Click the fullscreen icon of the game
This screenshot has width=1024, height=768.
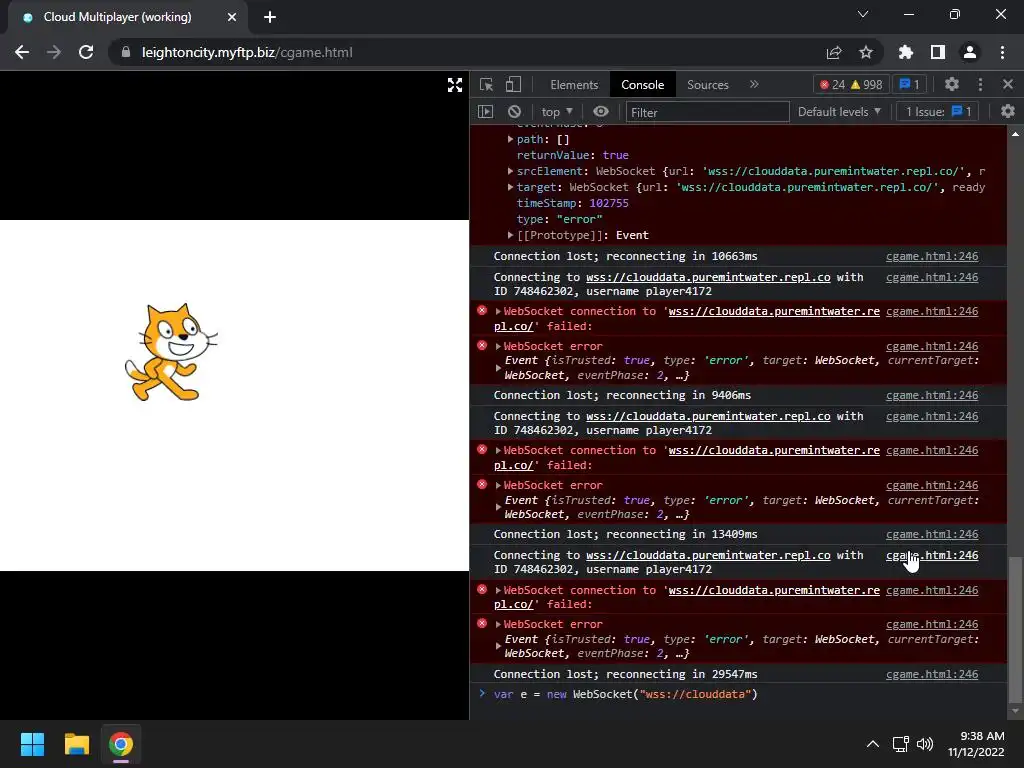pyautogui.click(x=455, y=85)
